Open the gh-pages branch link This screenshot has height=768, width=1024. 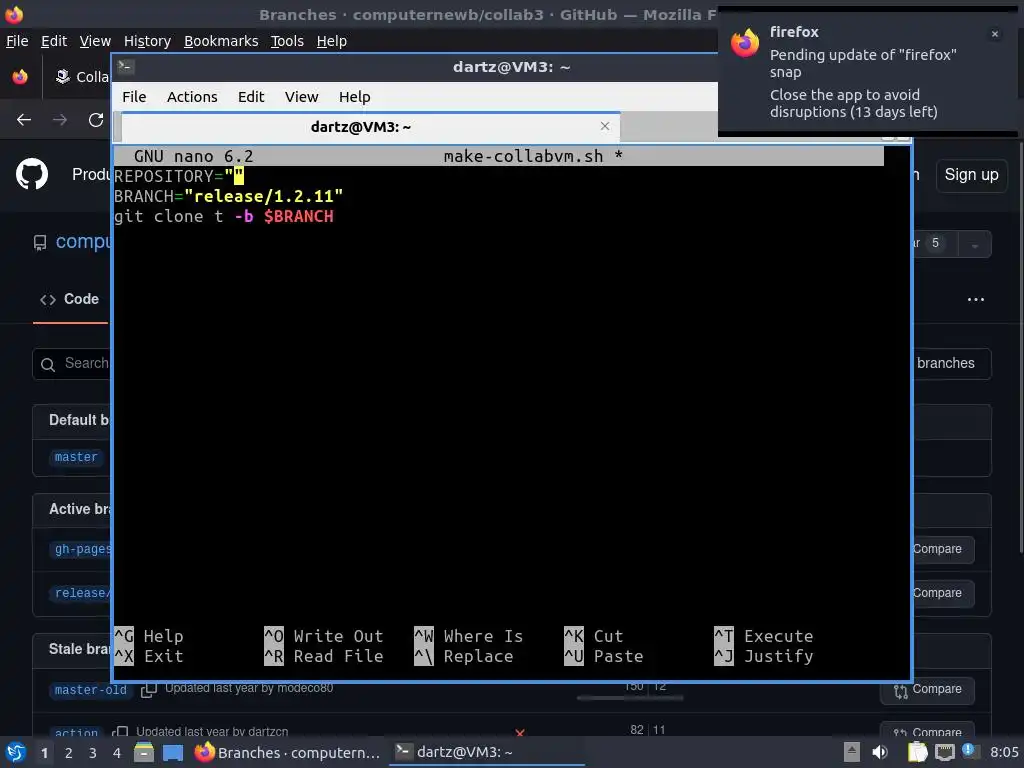point(81,549)
